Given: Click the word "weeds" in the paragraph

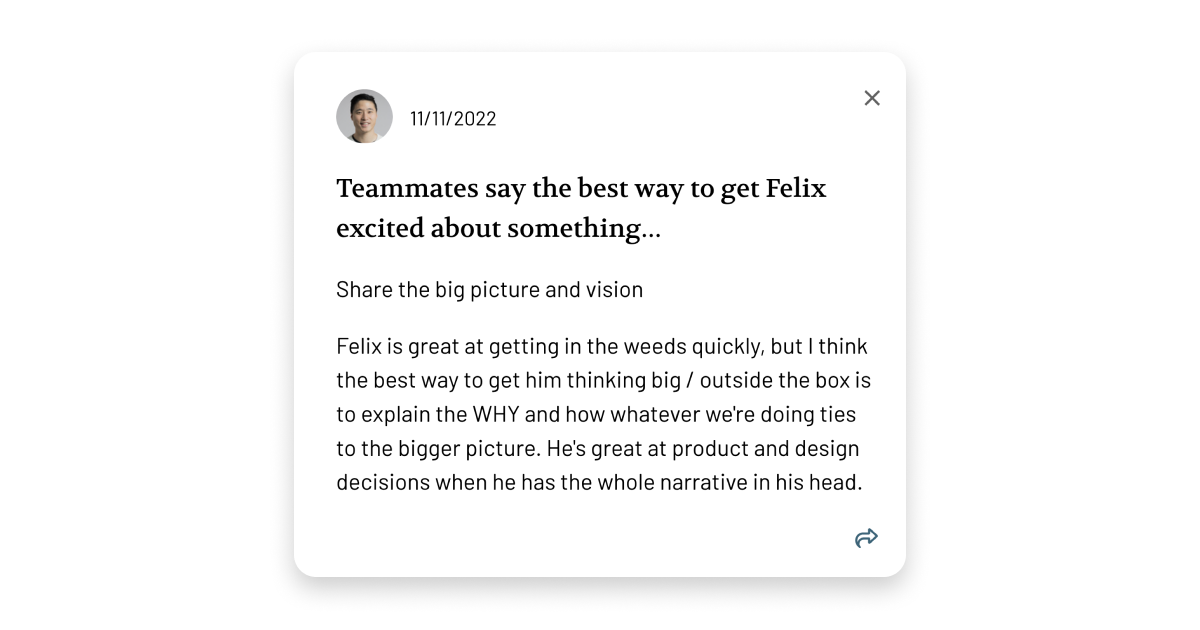Looking at the screenshot, I should point(656,347).
